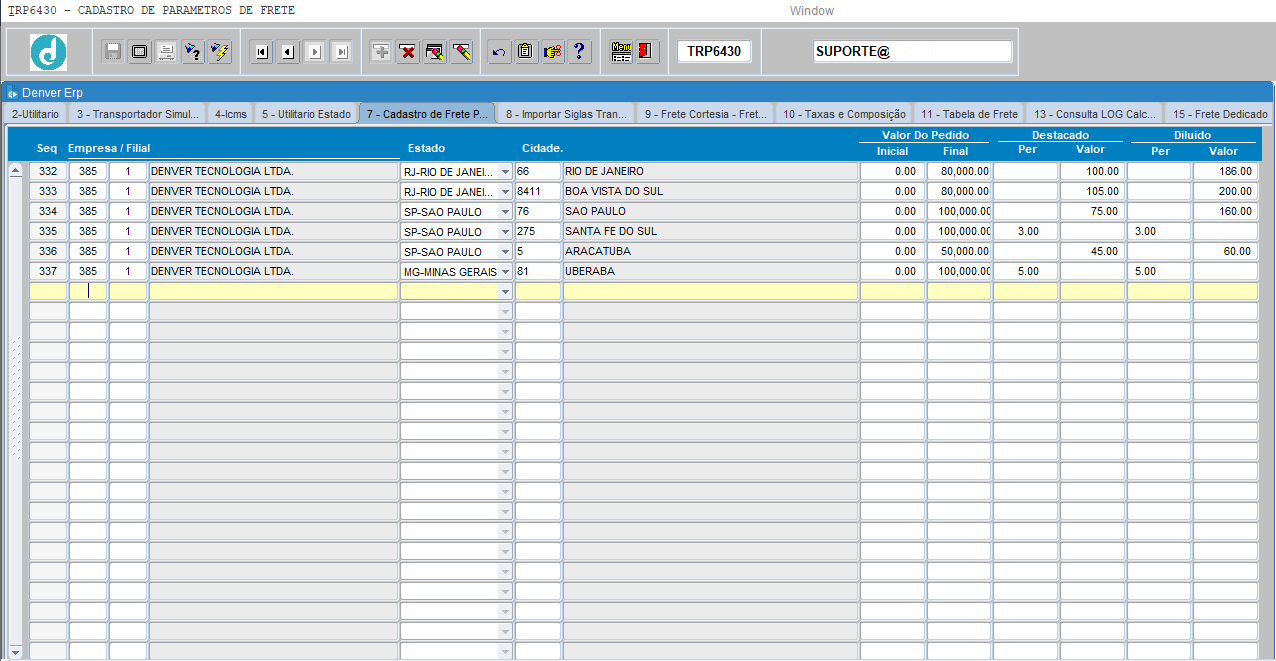Click the clipboard list icon
The width and height of the screenshot is (1276, 661).
click(526, 52)
